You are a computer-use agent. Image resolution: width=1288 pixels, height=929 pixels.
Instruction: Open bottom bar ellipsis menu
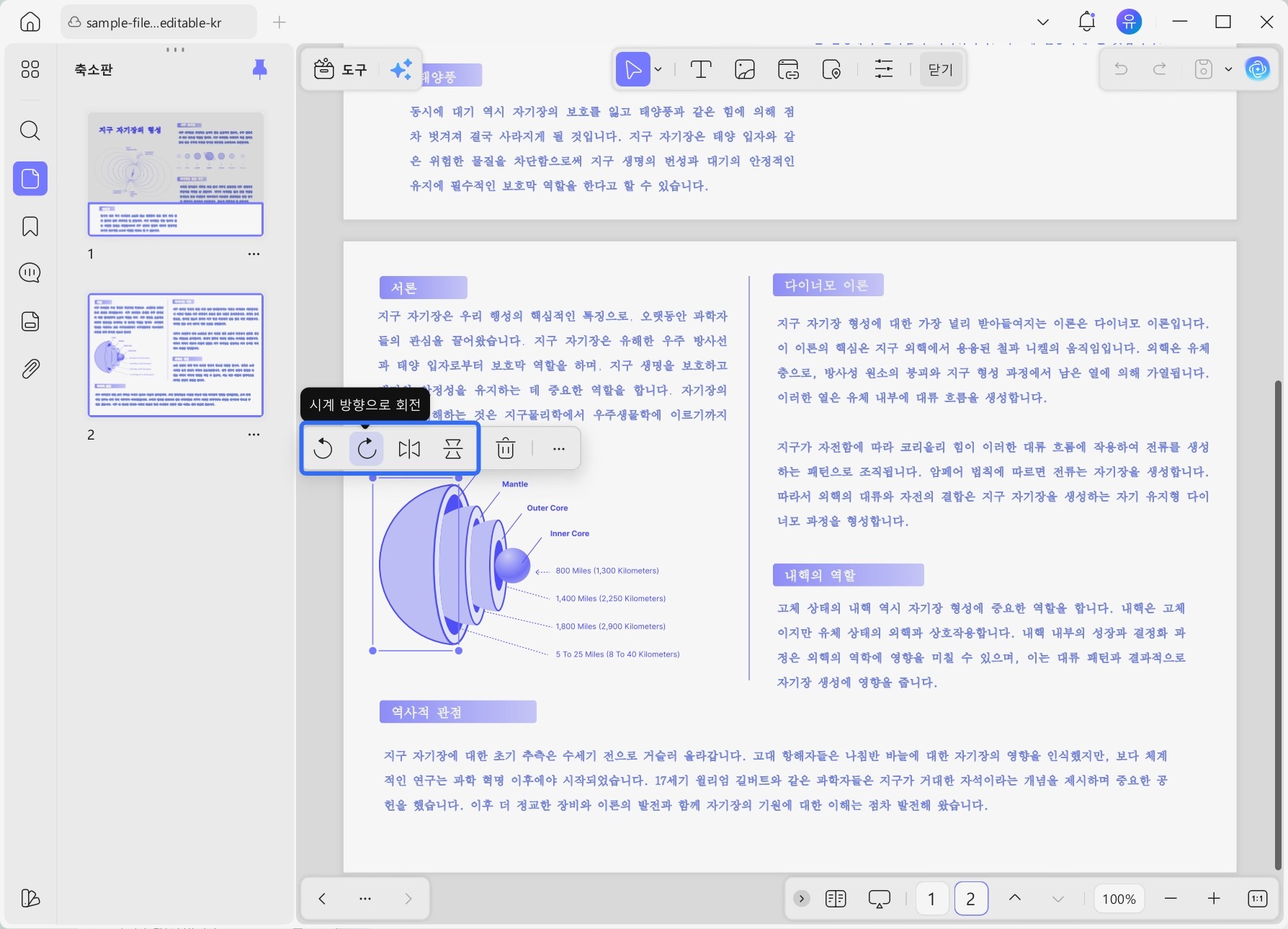[x=365, y=899]
